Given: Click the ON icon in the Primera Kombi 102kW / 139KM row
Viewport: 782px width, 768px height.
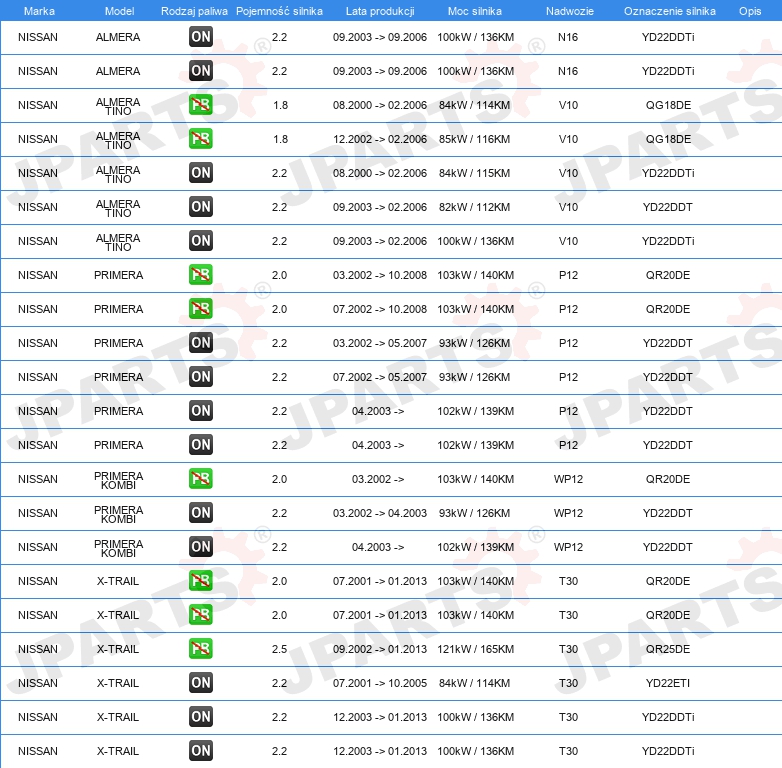Looking at the screenshot, I should (200, 547).
